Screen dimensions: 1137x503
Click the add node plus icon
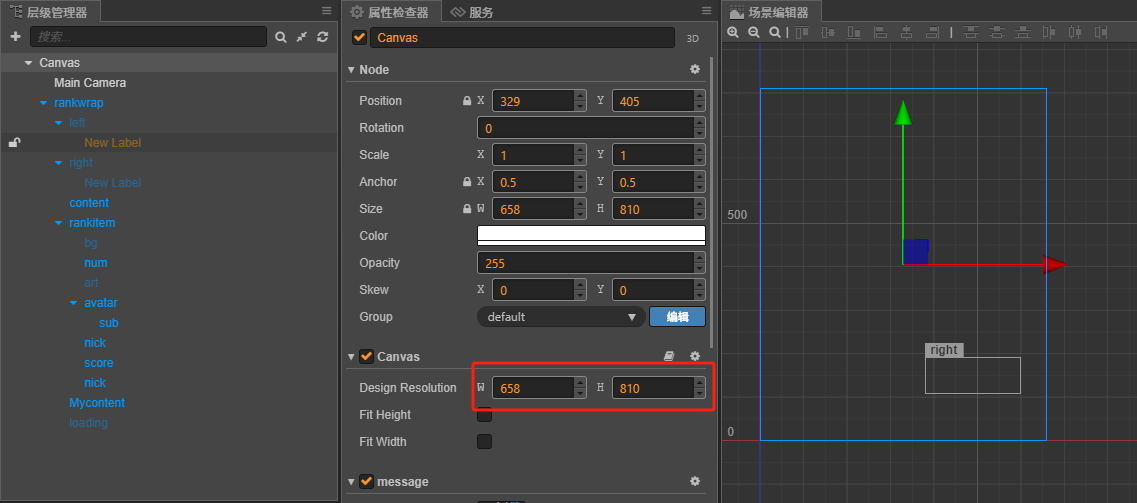coord(15,37)
